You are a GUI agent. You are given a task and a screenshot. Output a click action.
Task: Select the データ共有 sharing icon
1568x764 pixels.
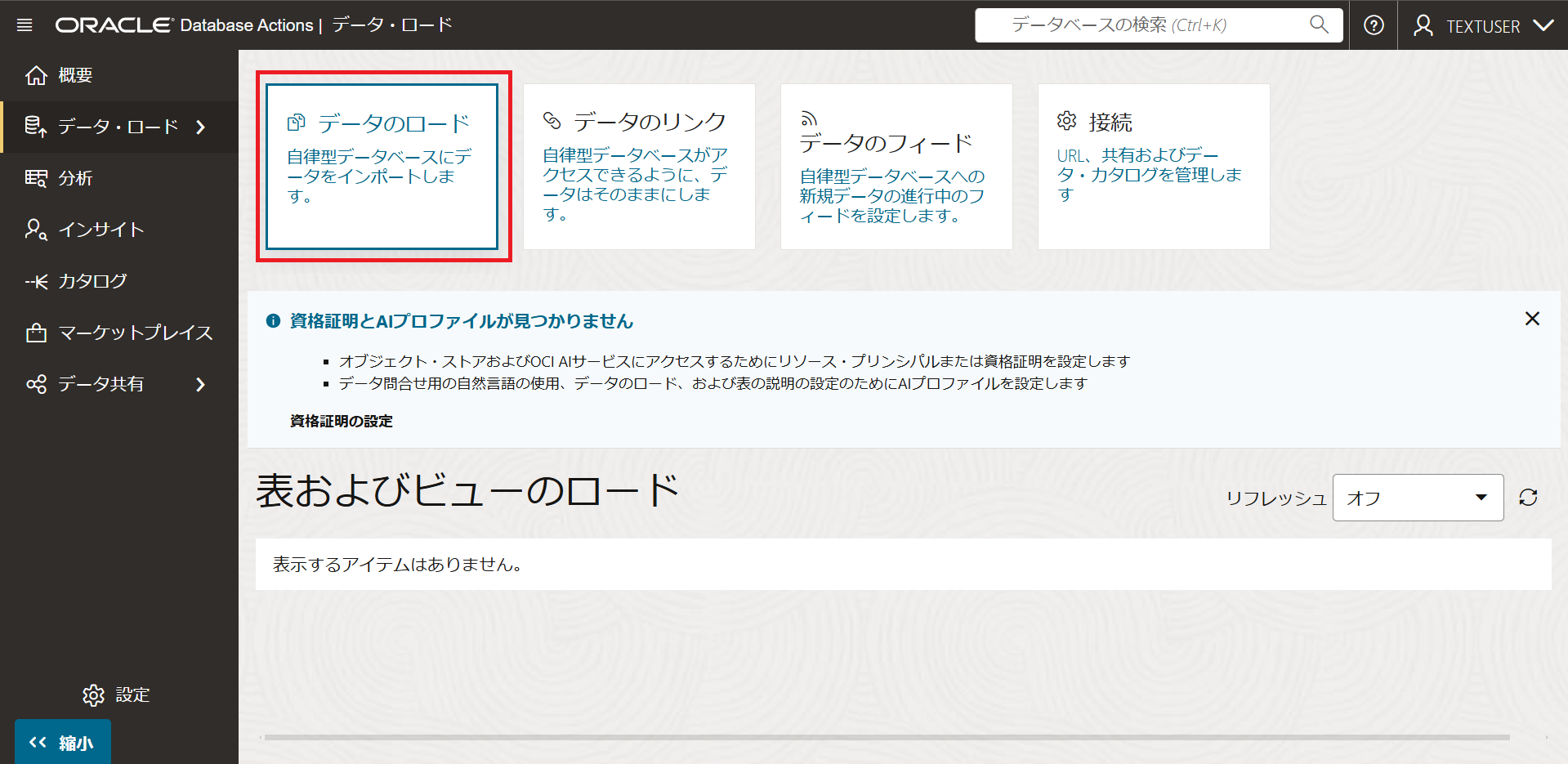point(36,384)
